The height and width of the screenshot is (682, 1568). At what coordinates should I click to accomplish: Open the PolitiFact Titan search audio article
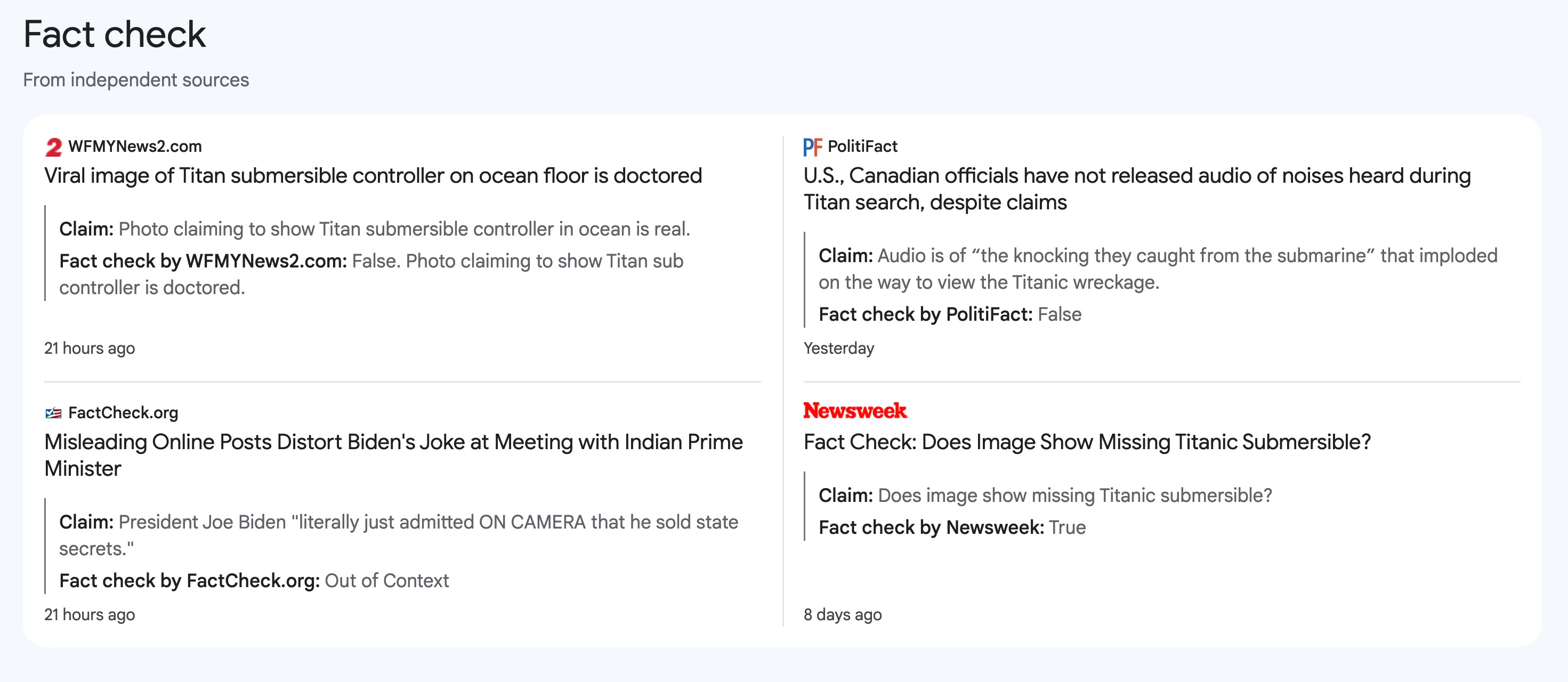pyautogui.click(x=1137, y=189)
